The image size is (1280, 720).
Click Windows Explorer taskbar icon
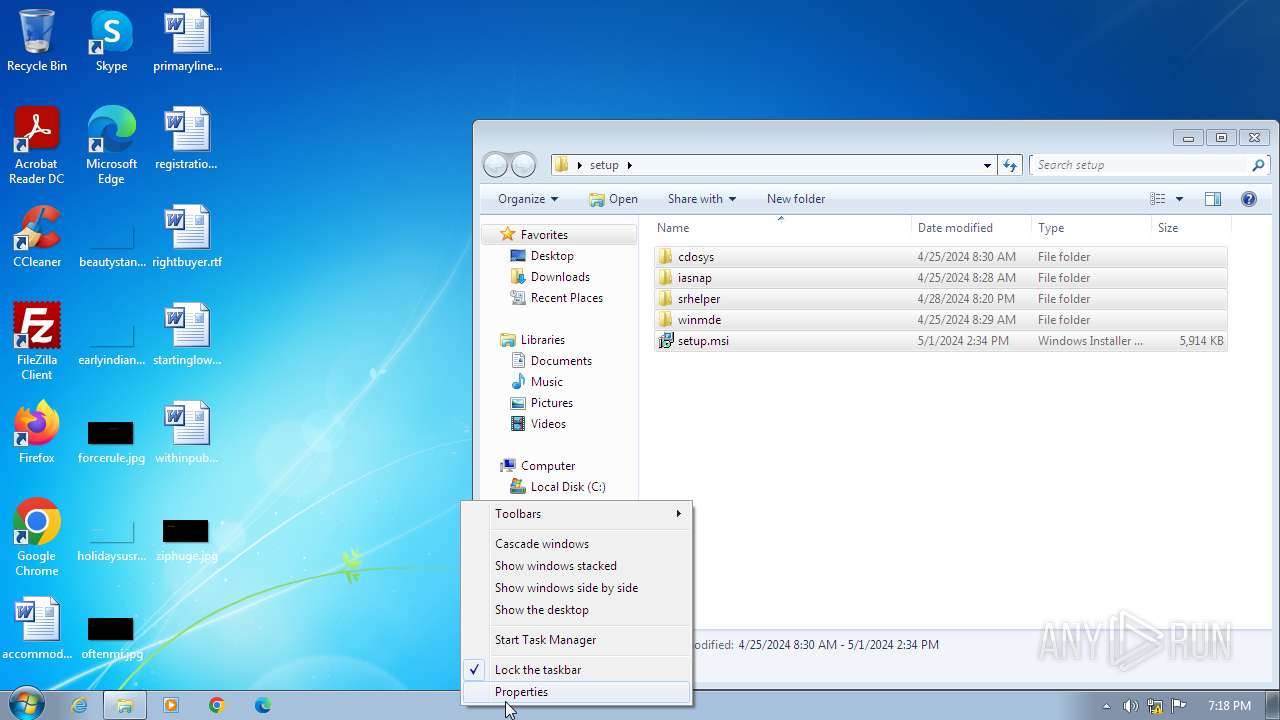[x=125, y=705]
